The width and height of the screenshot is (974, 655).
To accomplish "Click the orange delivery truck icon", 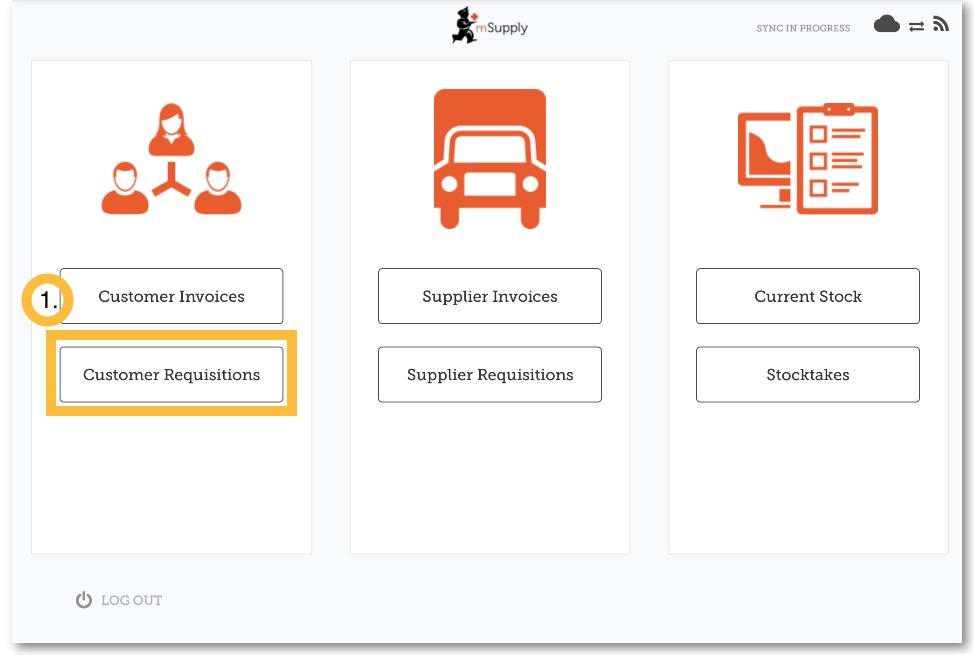I will point(490,159).
